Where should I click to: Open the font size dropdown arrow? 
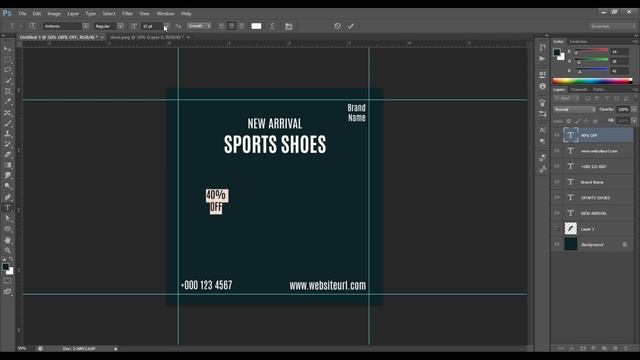(166, 26)
